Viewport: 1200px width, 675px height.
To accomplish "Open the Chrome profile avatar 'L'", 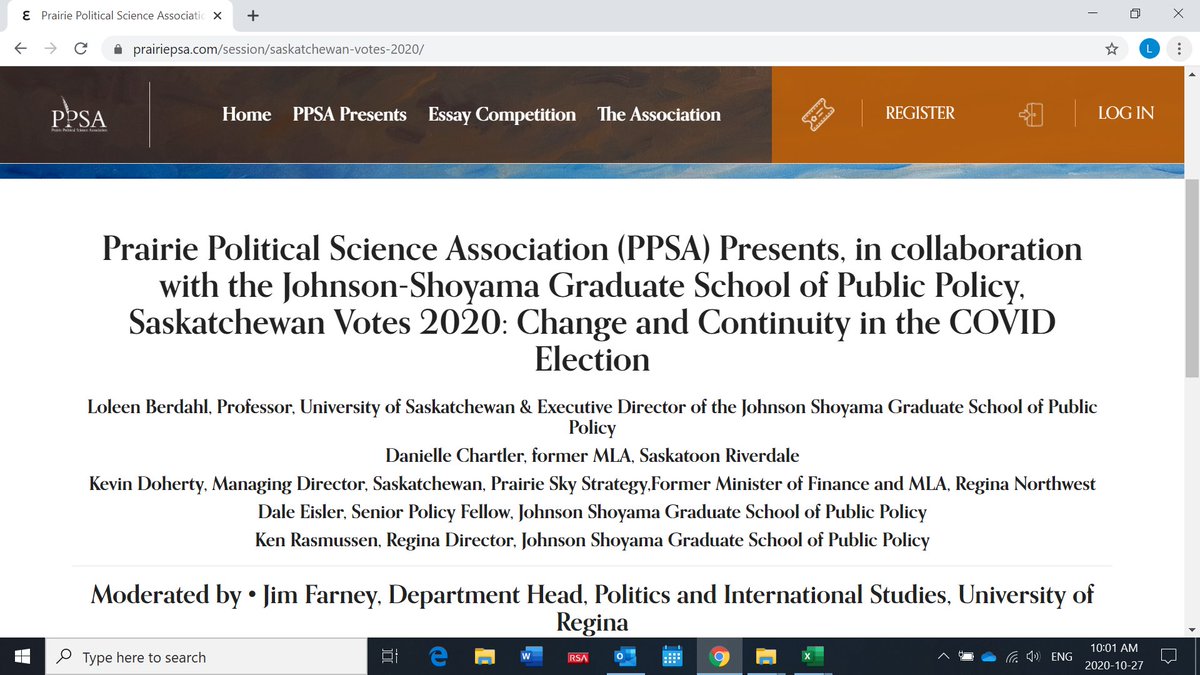I will (1150, 48).
